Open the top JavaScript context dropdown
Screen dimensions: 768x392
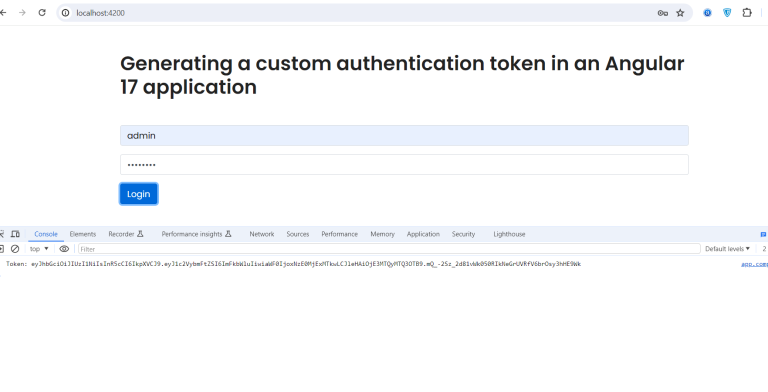(39, 249)
